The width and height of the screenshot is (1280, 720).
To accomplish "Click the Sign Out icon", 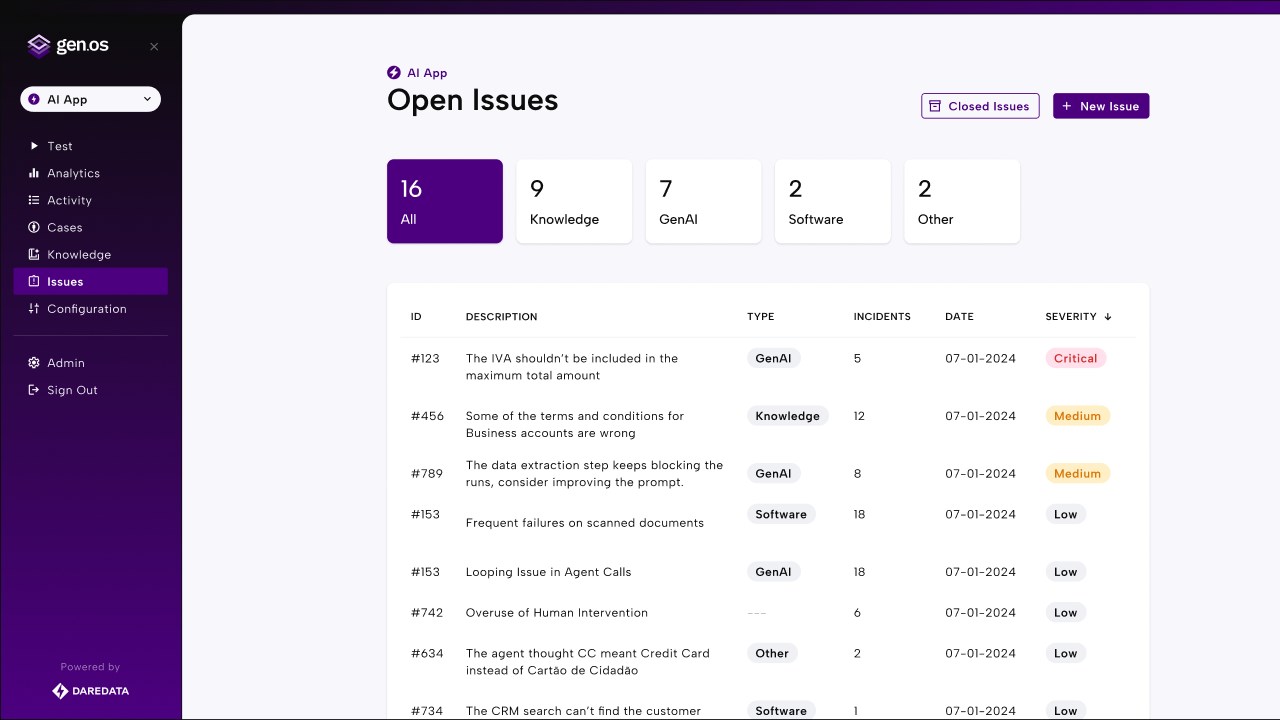I will tap(34, 390).
